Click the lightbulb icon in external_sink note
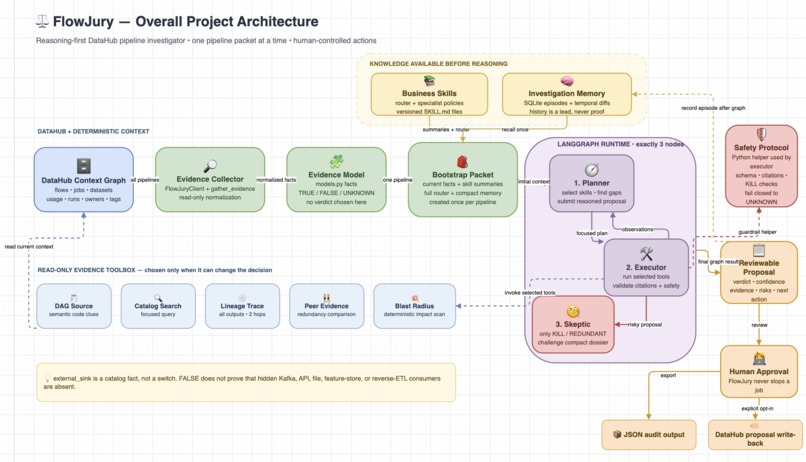The height and width of the screenshot is (462, 806). (47, 378)
